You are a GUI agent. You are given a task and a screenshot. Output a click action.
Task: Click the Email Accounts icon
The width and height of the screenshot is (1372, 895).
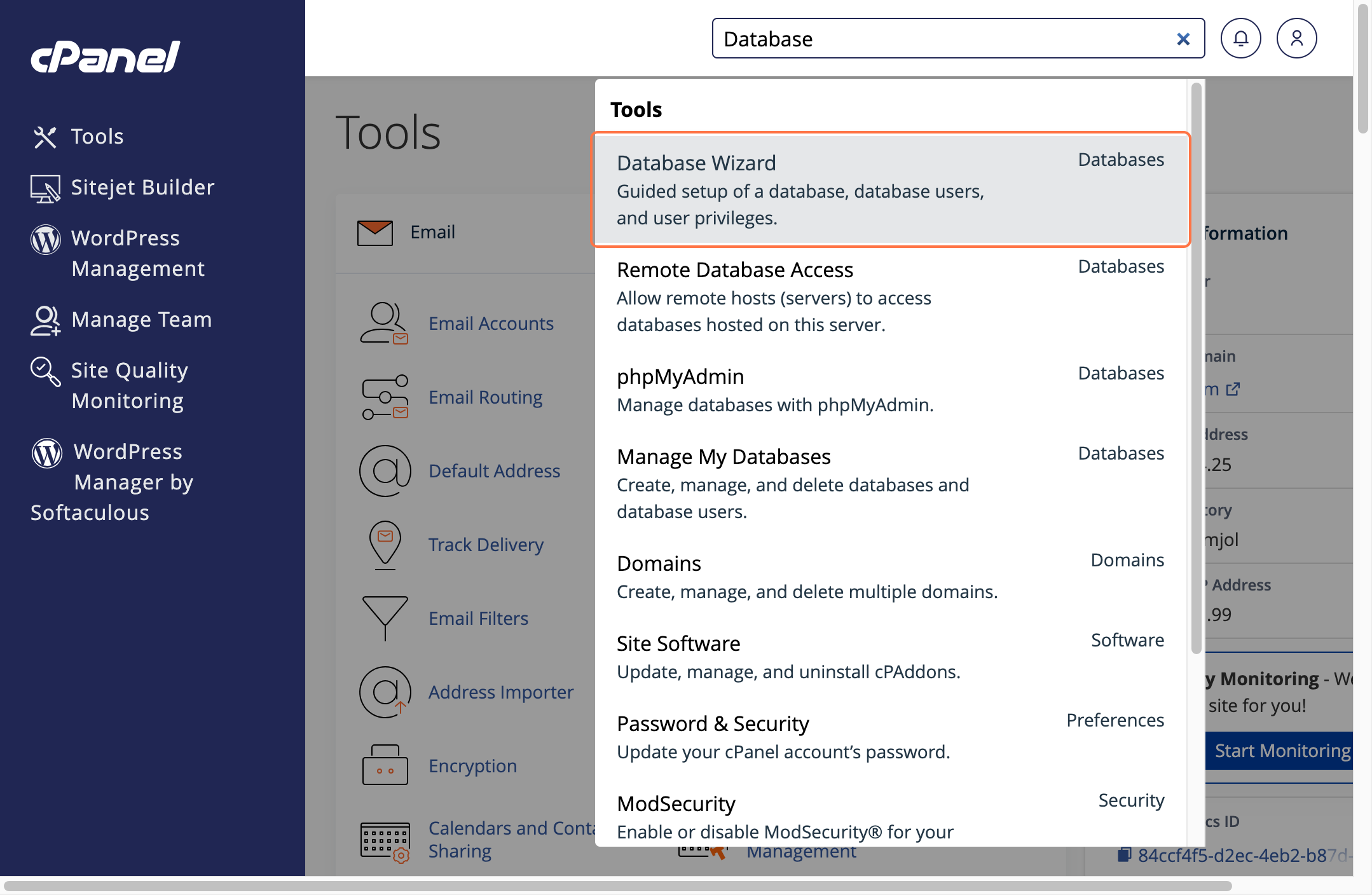coord(385,323)
